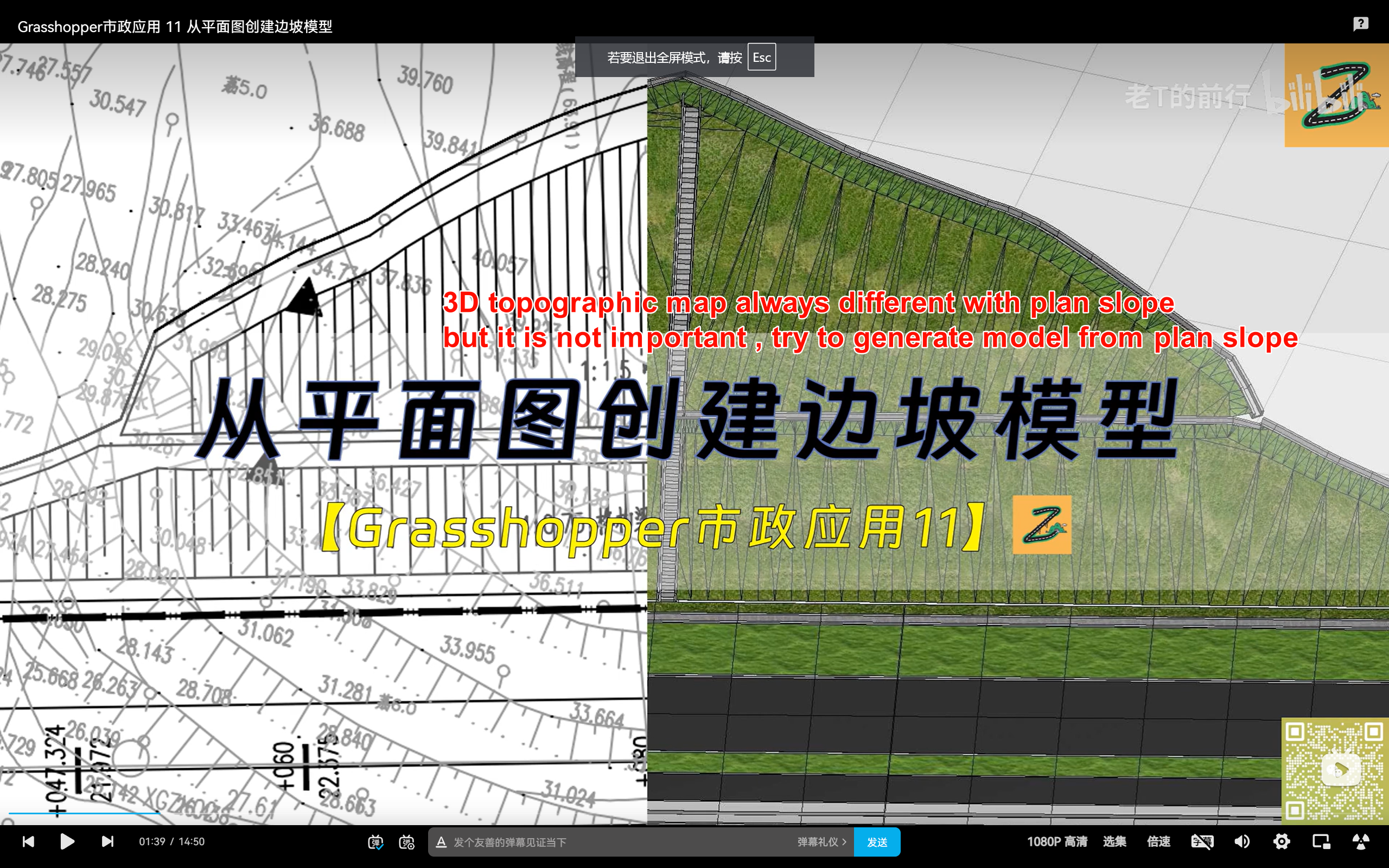
Task: Open the 1080P 高清 quality menu
Action: (x=1057, y=841)
